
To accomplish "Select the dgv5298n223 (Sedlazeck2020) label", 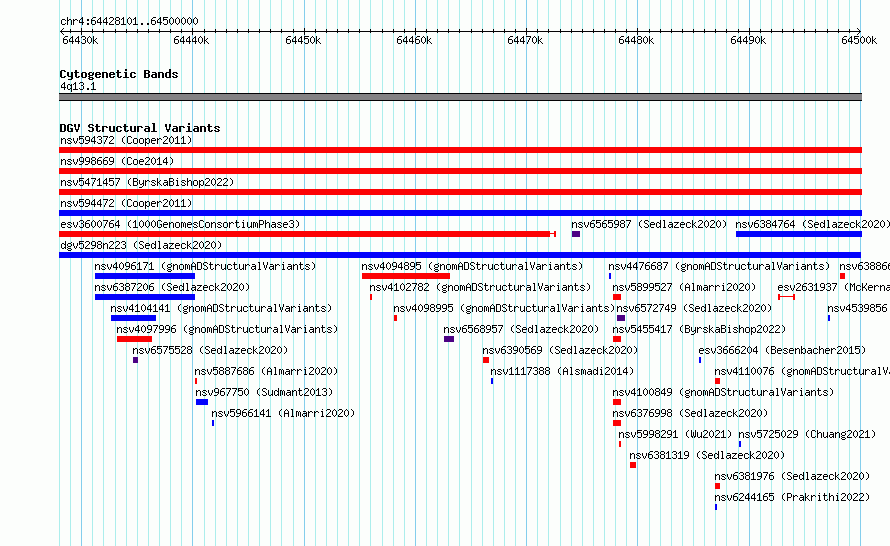I will coord(141,245).
